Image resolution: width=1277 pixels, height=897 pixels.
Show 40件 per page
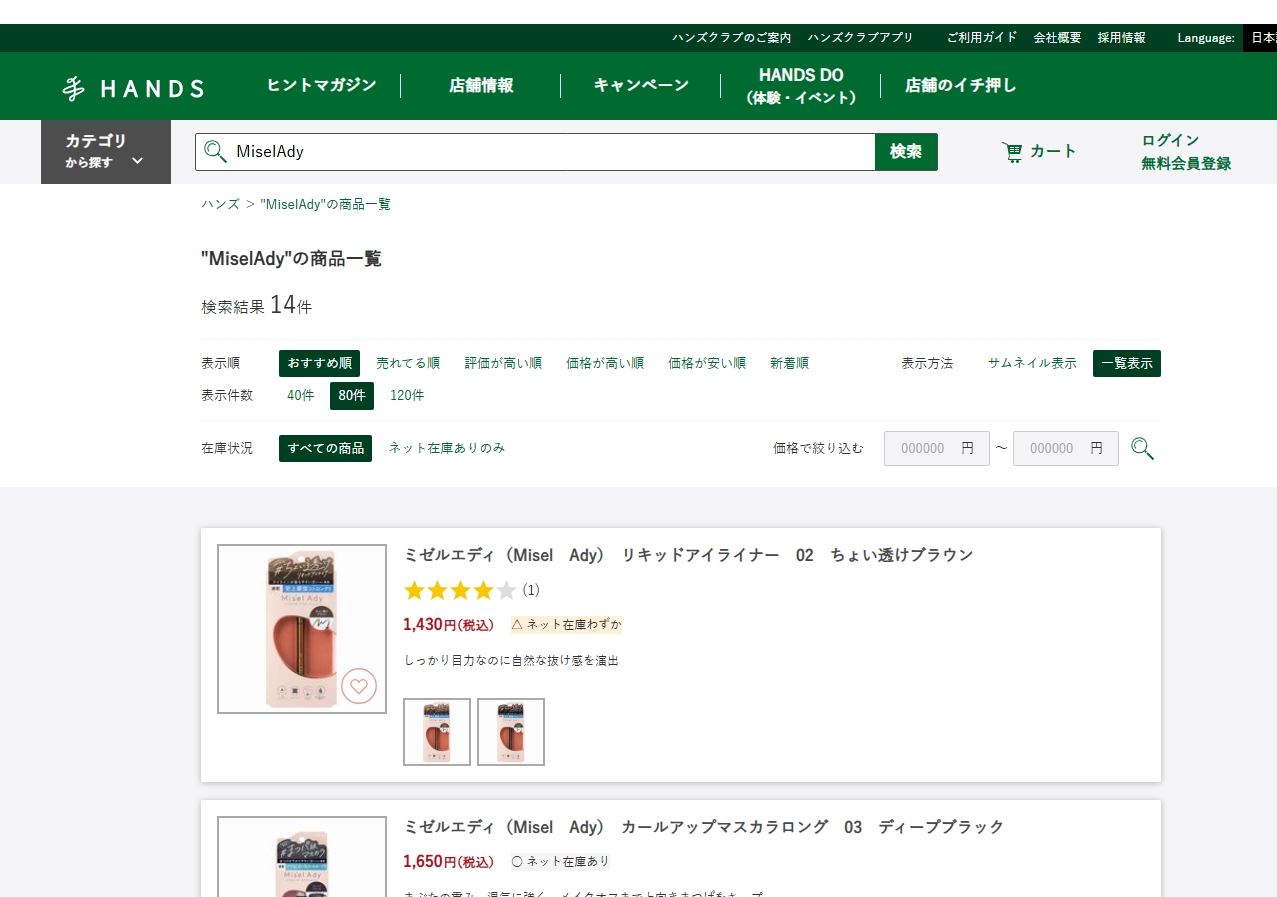(300, 395)
